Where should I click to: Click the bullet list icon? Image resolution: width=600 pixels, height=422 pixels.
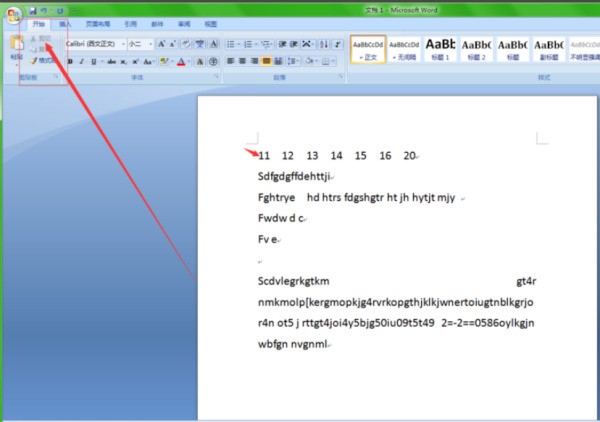(231, 44)
